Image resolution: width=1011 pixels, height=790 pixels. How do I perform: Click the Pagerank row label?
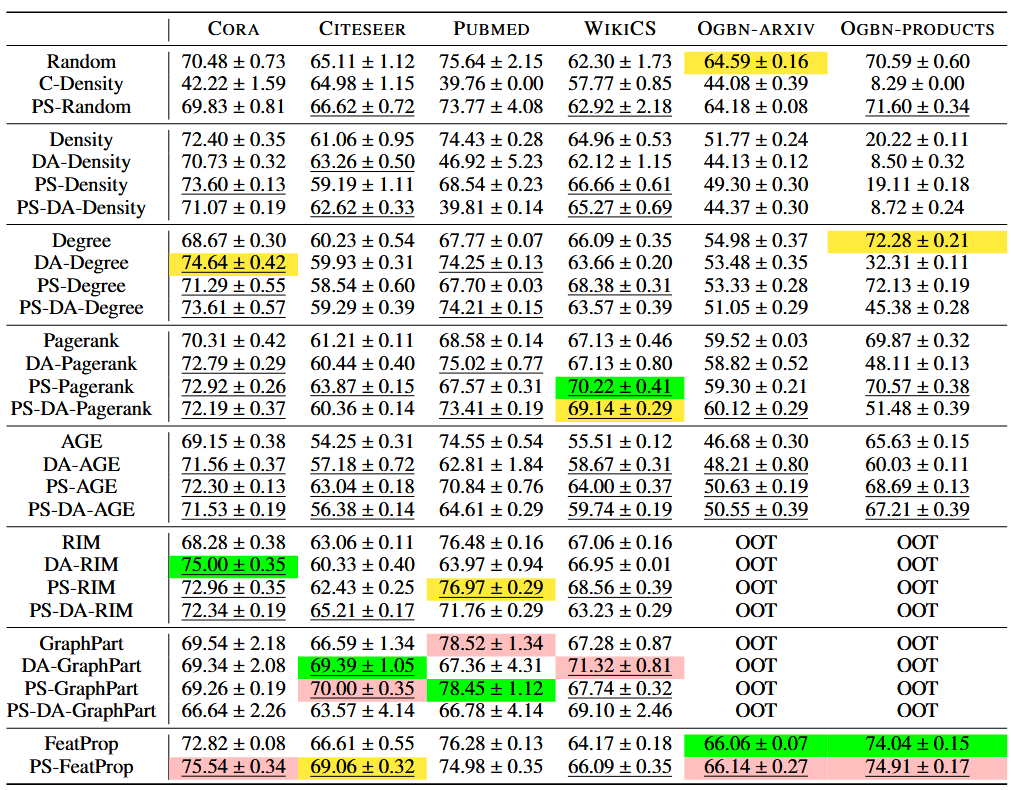coord(81,341)
